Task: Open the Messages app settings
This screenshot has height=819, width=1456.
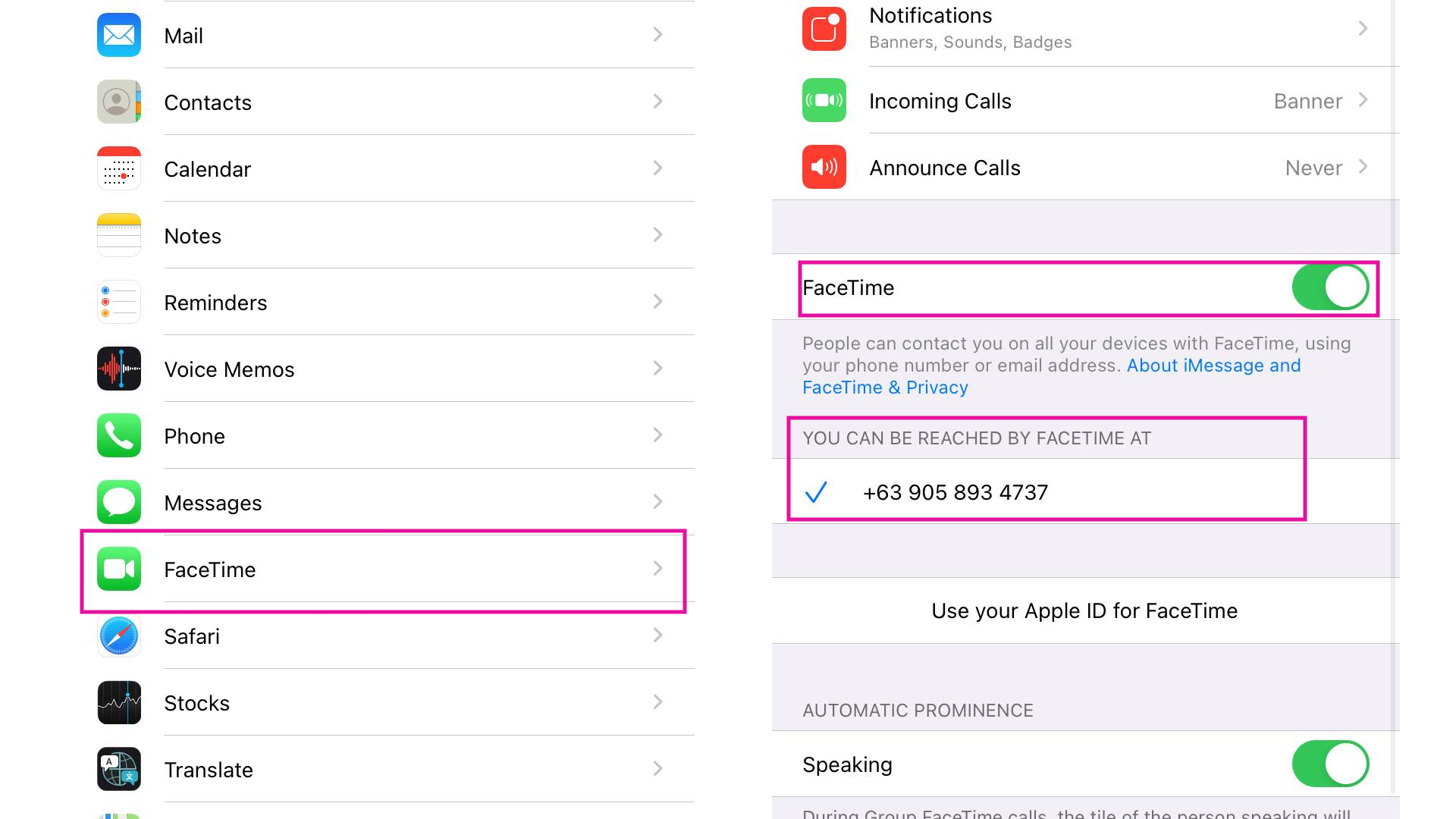Action: [384, 503]
